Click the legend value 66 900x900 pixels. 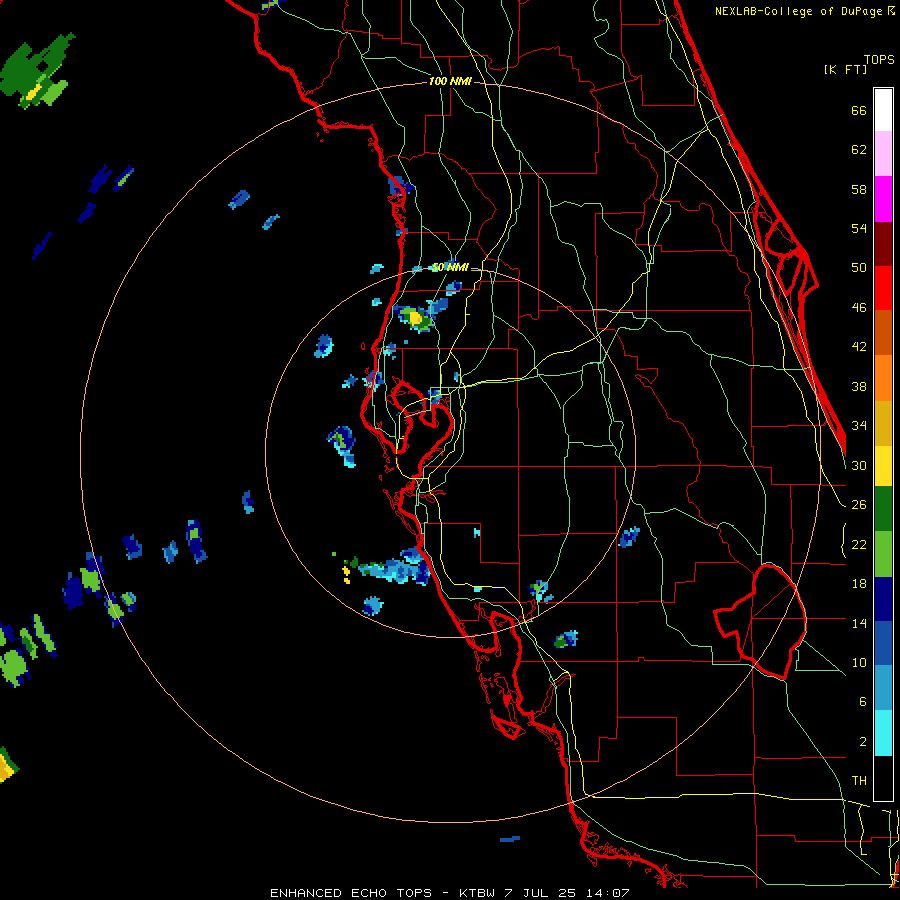[859, 111]
